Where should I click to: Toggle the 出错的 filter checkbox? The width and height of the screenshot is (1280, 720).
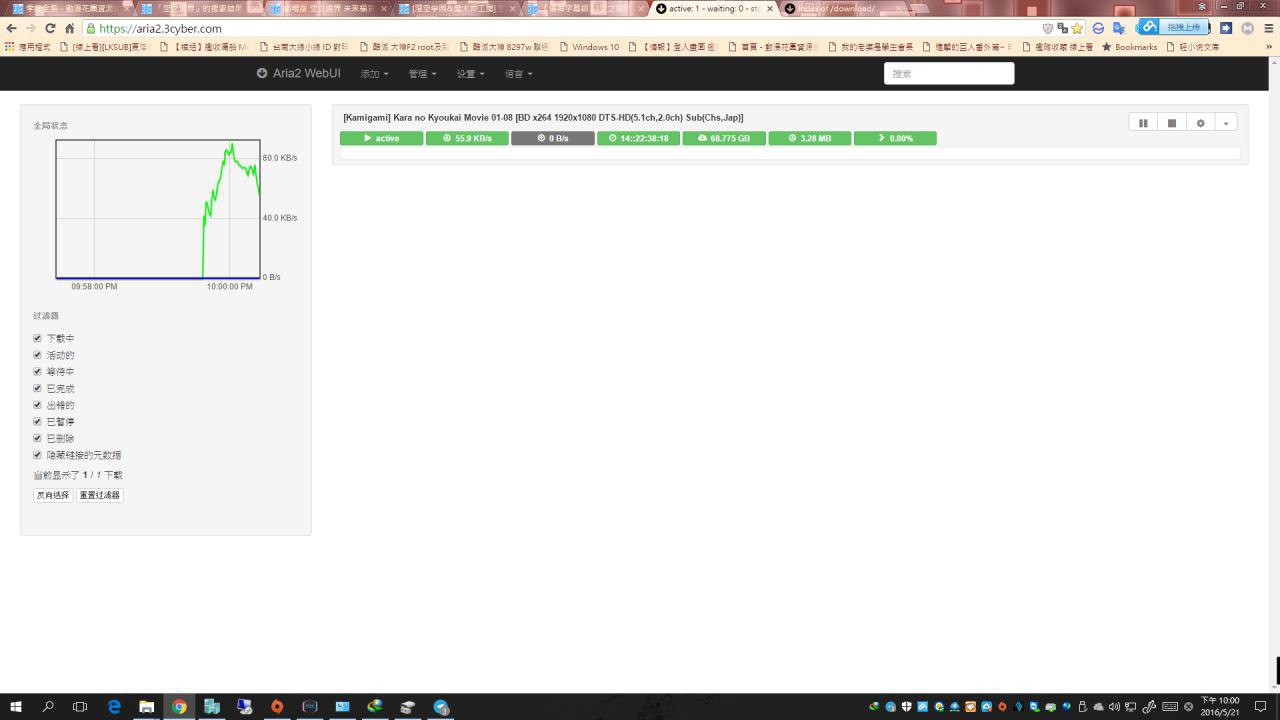point(38,405)
